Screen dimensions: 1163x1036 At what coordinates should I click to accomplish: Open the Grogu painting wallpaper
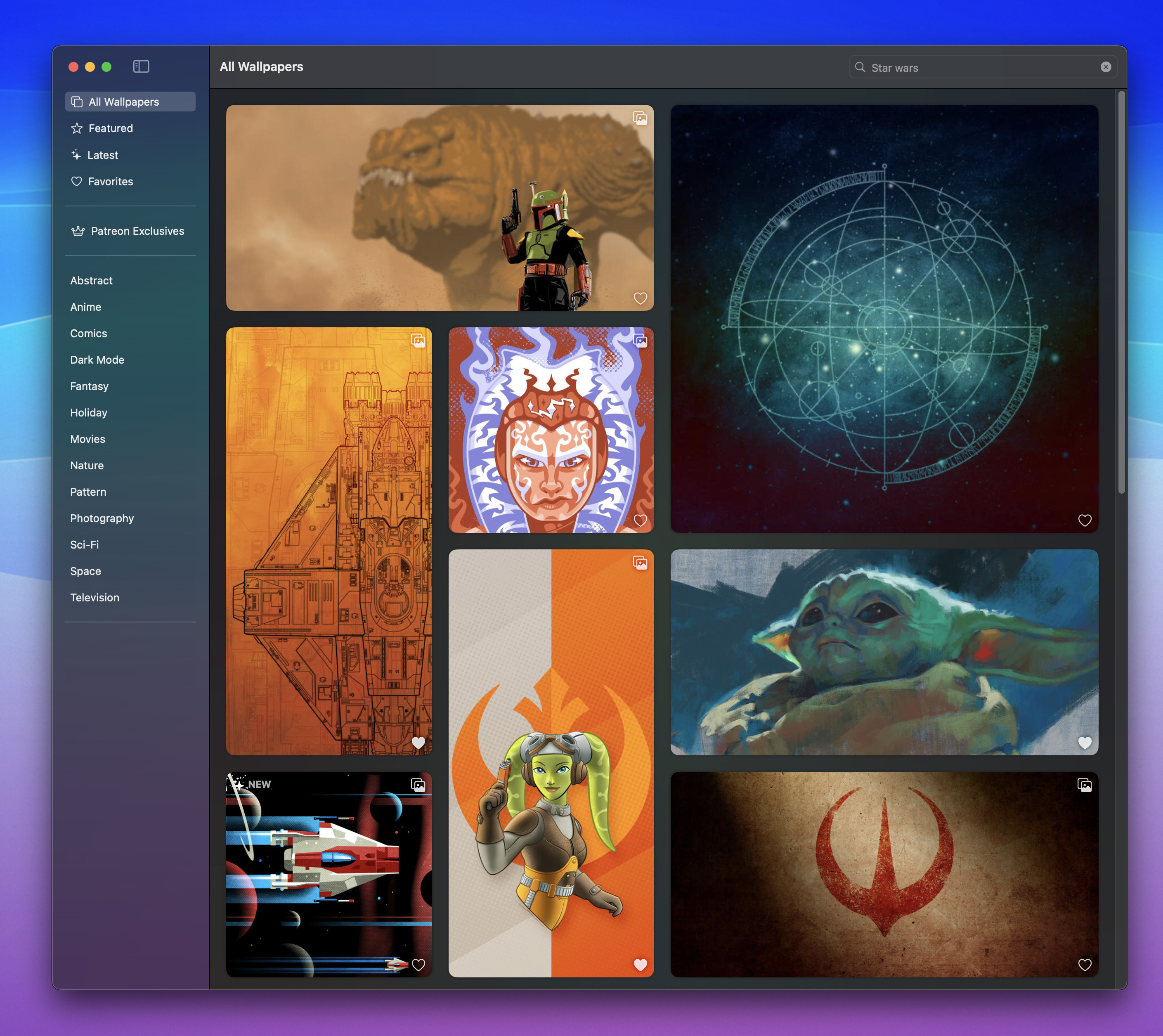(x=884, y=652)
